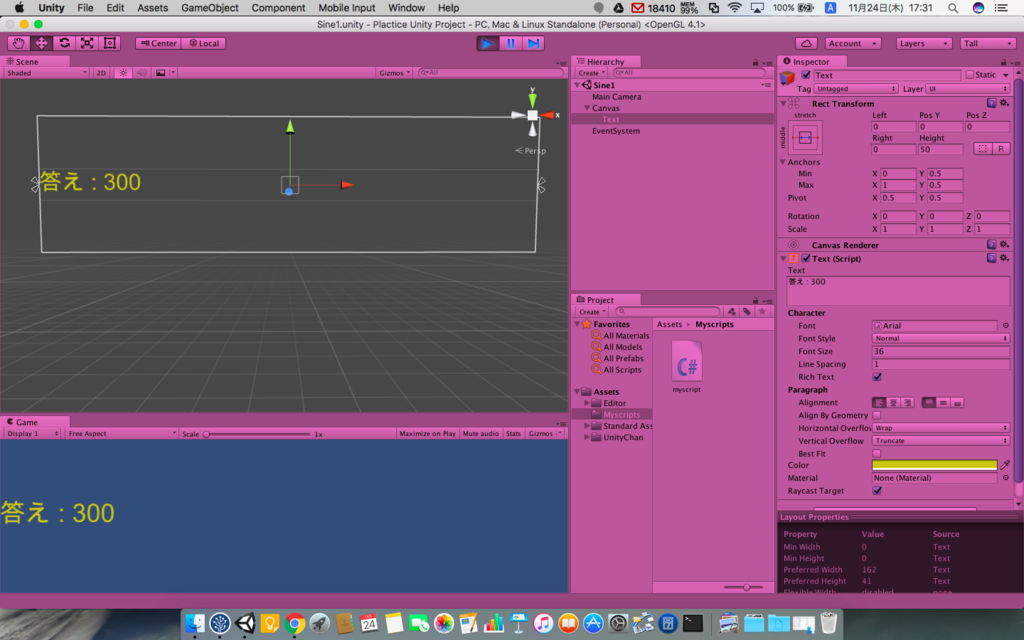
Task: Select the Rotate tool in the toolbar
Action: click(x=64, y=43)
